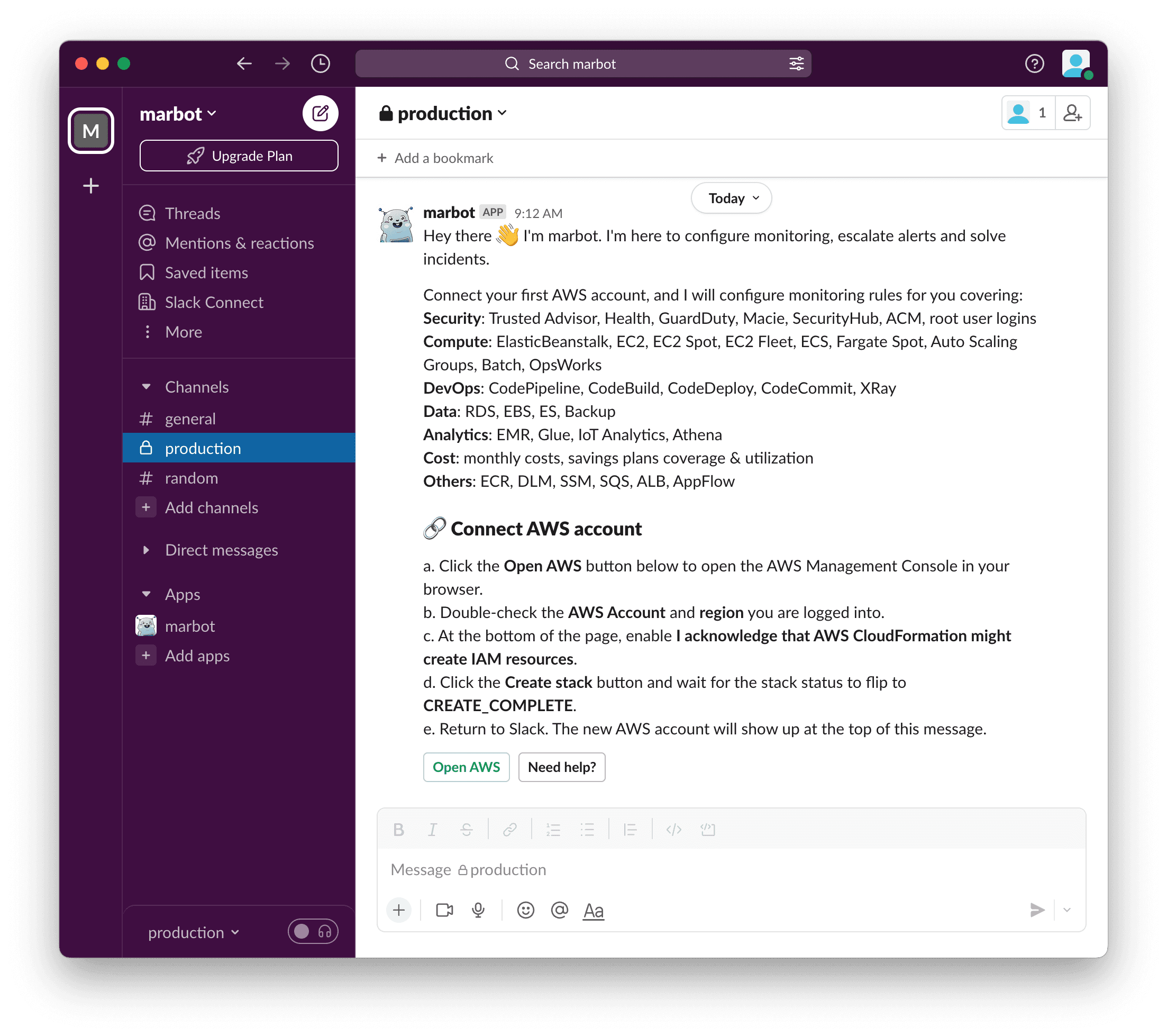Image resolution: width=1167 pixels, height=1036 pixels.
Task: Click the 9:12 AM timestamp
Action: click(538, 213)
